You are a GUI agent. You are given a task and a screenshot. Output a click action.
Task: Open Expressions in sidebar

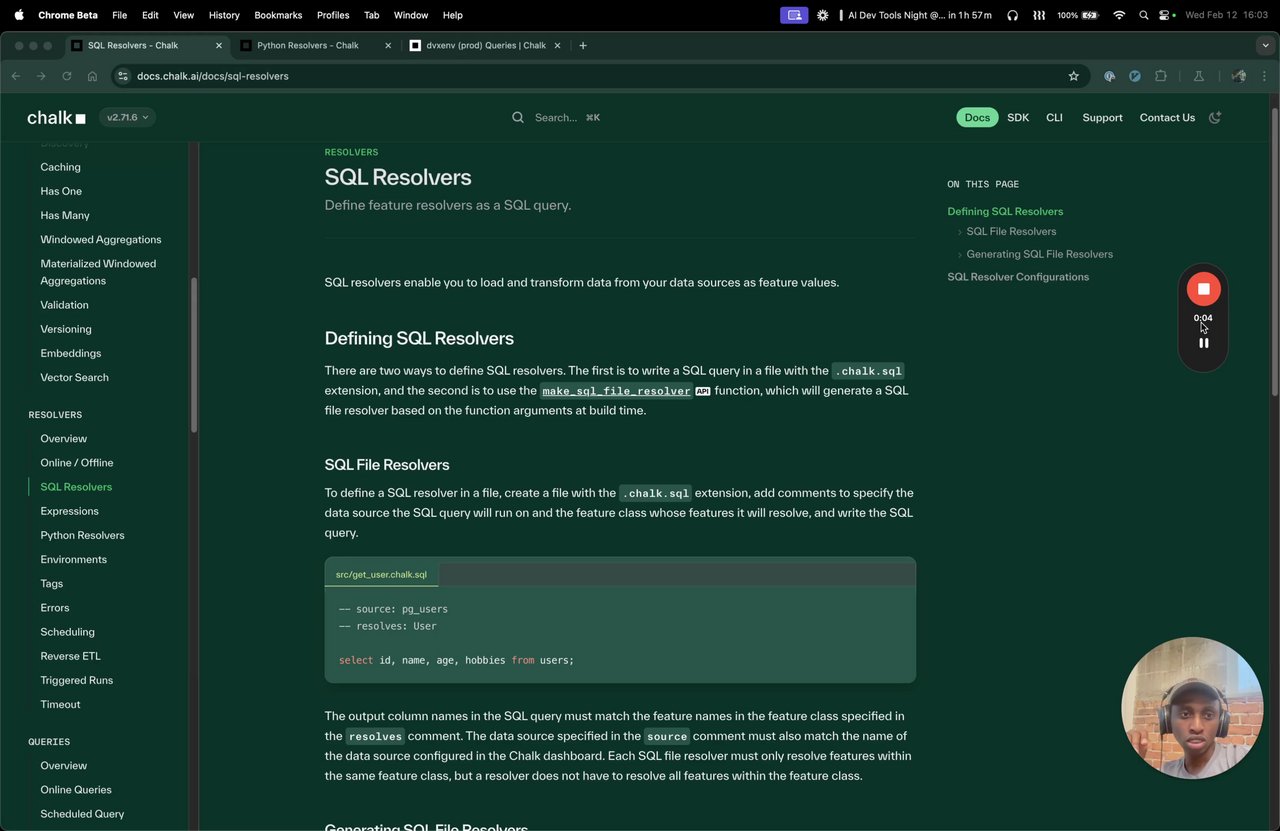click(69, 511)
